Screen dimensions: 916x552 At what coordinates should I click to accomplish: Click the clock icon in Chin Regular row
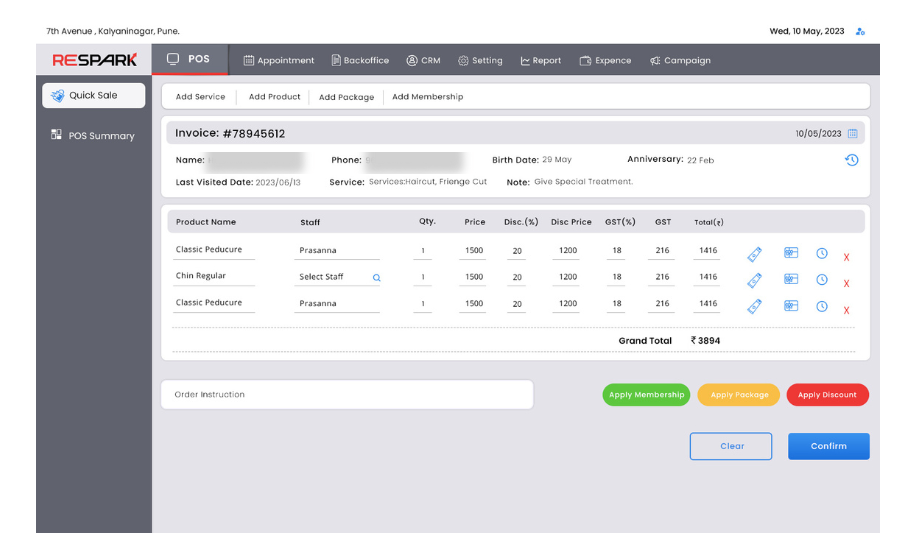(x=821, y=280)
